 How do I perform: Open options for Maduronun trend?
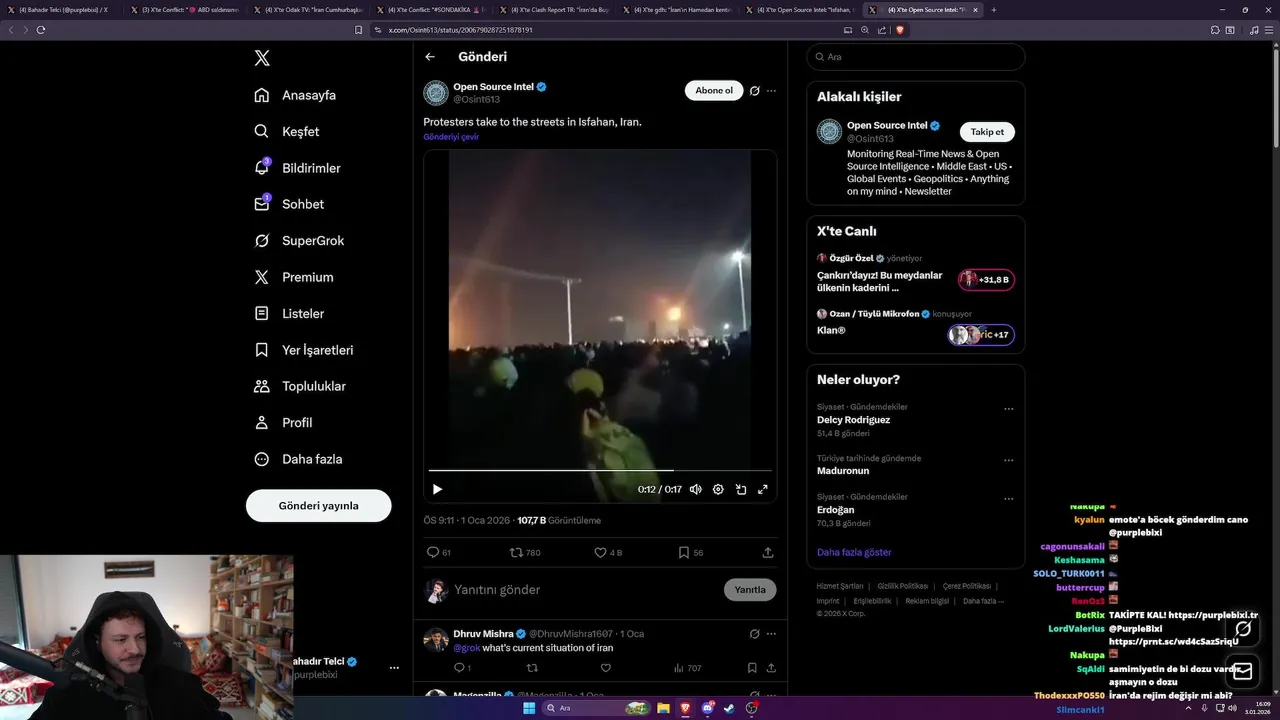[1009, 460]
